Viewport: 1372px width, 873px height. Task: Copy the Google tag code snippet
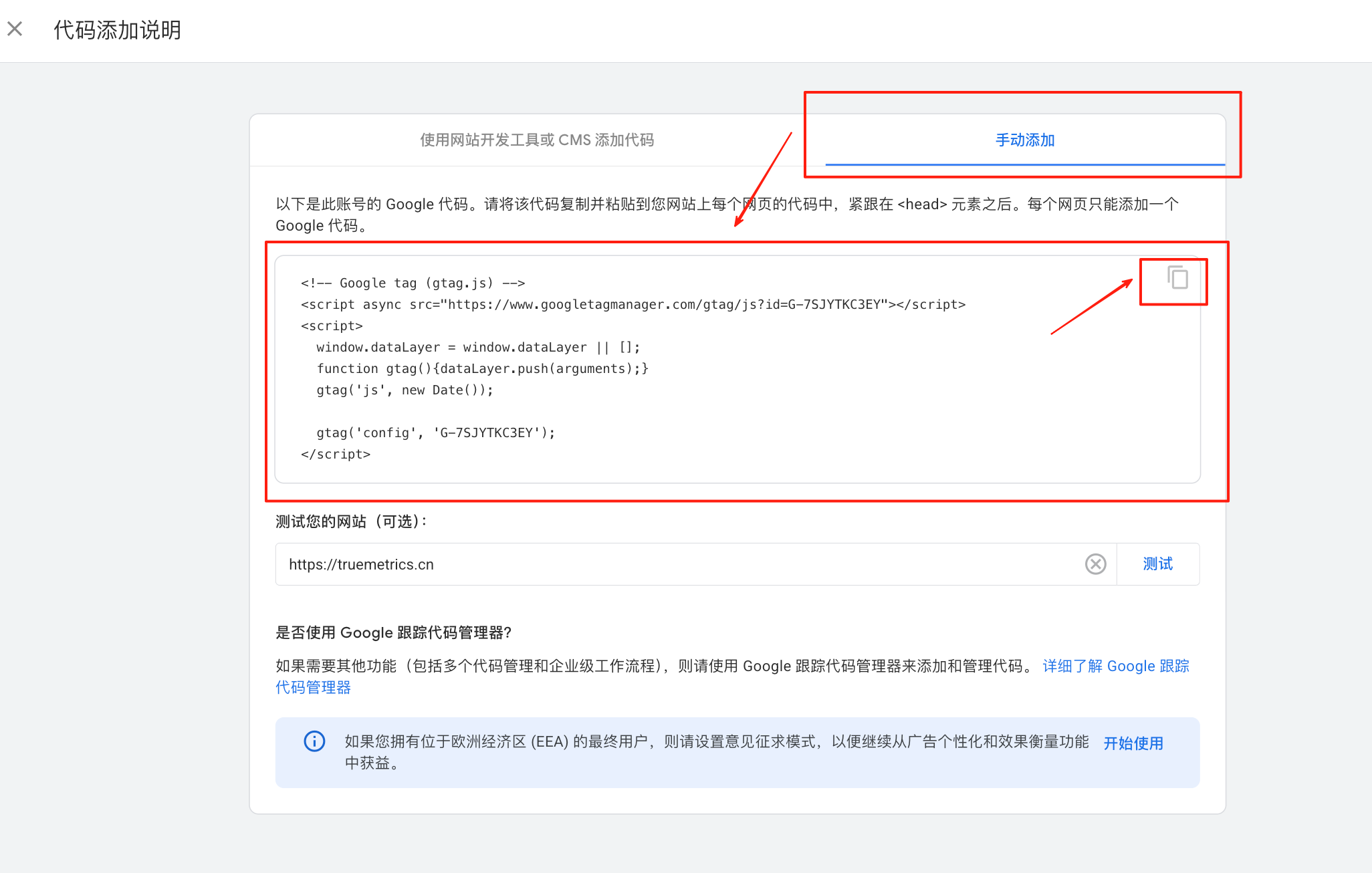[1177, 277]
